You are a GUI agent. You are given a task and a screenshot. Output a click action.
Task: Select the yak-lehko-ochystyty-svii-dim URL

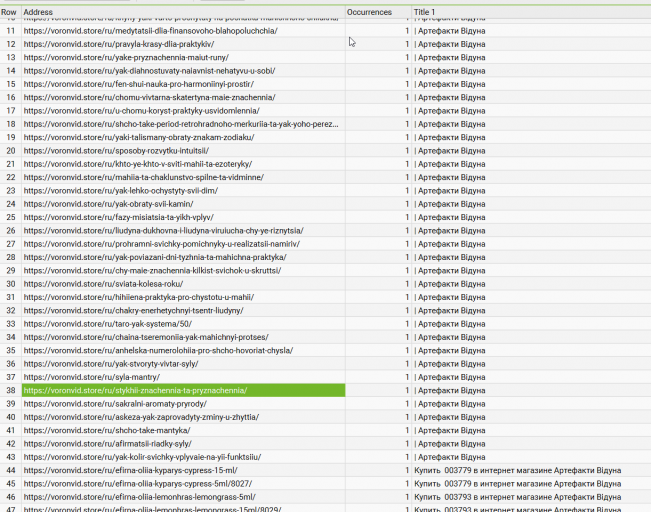pos(120,191)
